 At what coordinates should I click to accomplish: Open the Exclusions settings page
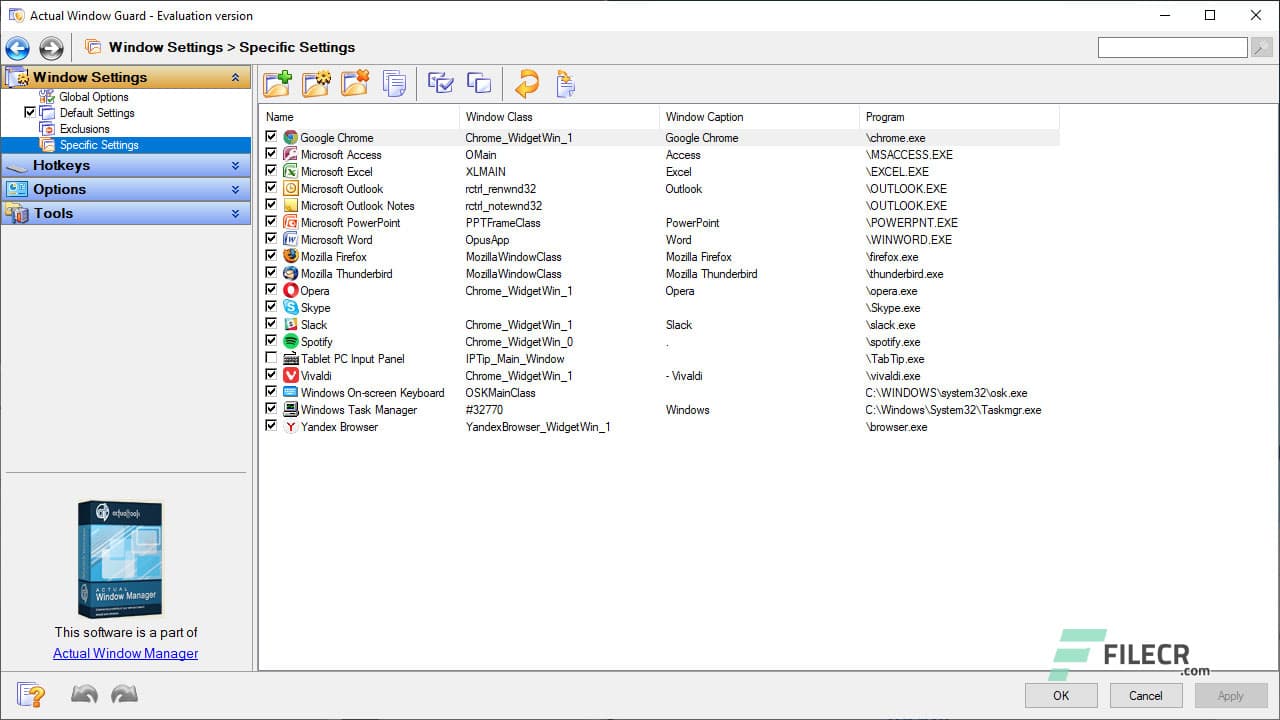pos(83,128)
